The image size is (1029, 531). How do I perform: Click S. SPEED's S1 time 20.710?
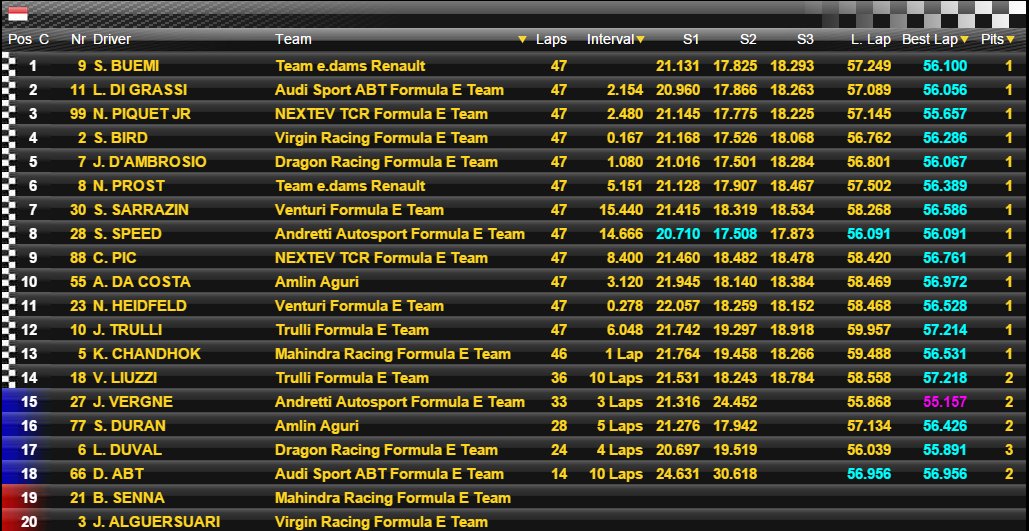677,234
